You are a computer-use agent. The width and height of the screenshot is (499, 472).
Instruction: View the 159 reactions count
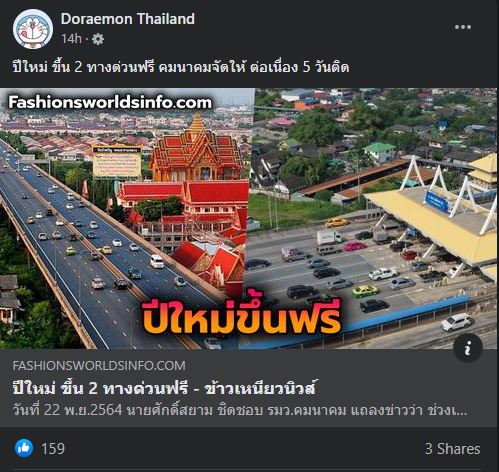53,449
